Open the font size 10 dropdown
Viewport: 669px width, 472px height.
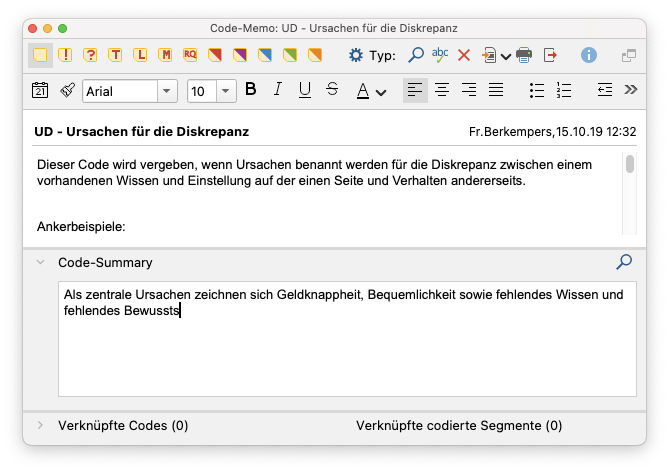tap(226, 91)
